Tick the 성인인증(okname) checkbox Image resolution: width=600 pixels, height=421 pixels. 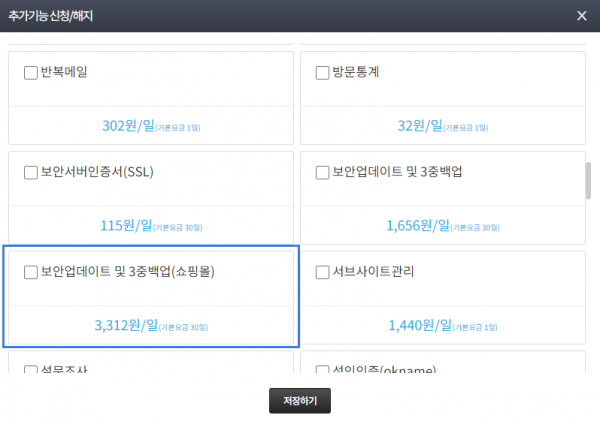tap(322, 371)
